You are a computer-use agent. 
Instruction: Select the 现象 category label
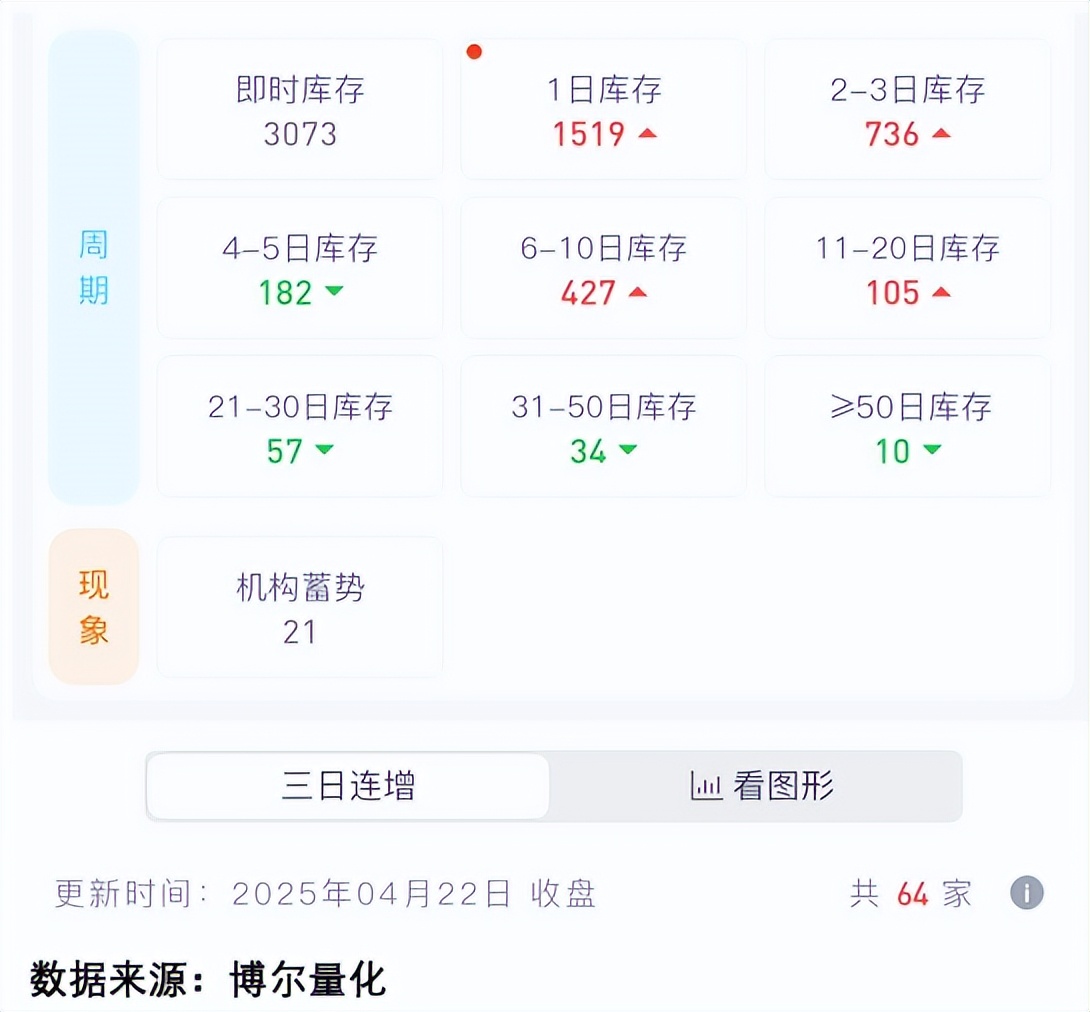tap(93, 607)
